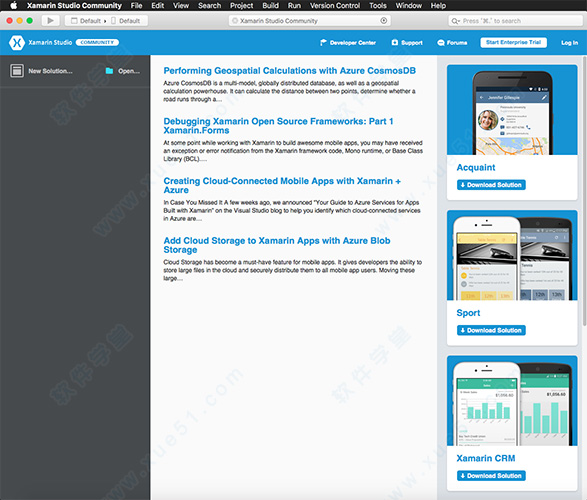
Task: Click the search magnifier icon
Action: coord(455,21)
